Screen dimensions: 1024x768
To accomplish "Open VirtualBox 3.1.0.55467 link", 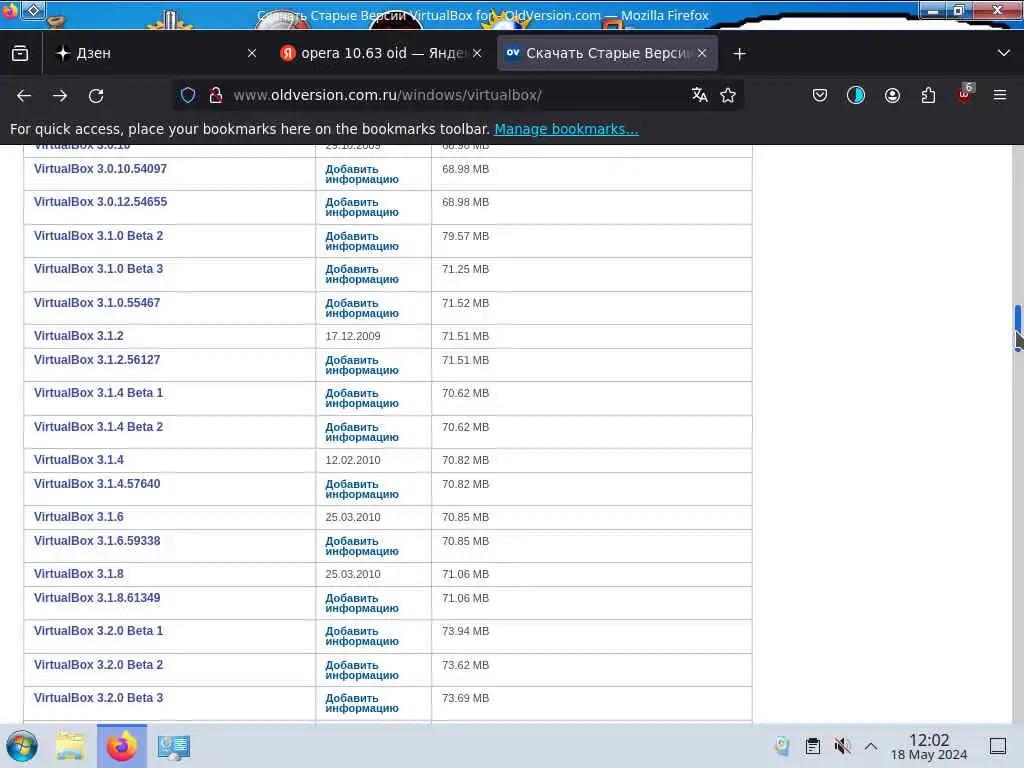I will (97, 302).
